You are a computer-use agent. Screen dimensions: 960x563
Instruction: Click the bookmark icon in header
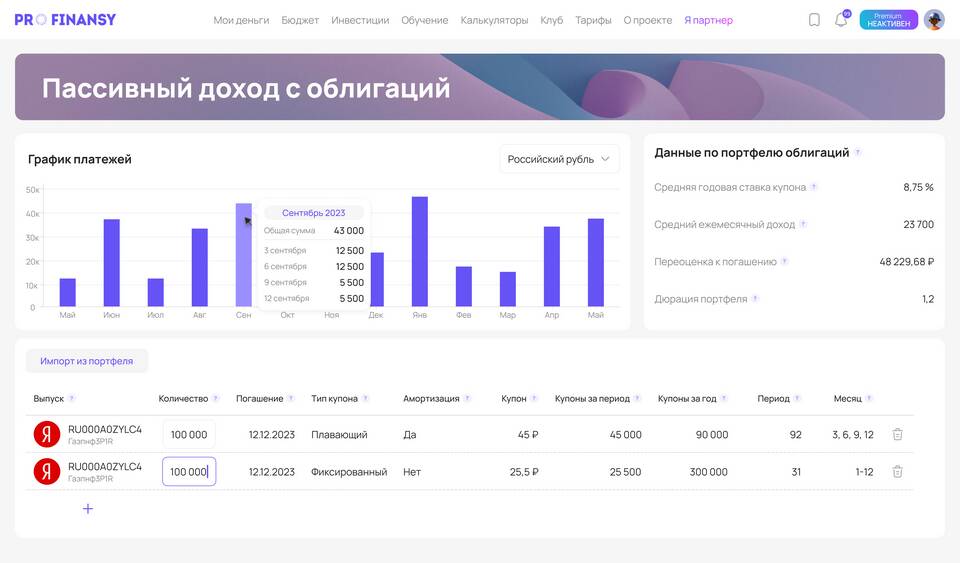tap(814, 20)
